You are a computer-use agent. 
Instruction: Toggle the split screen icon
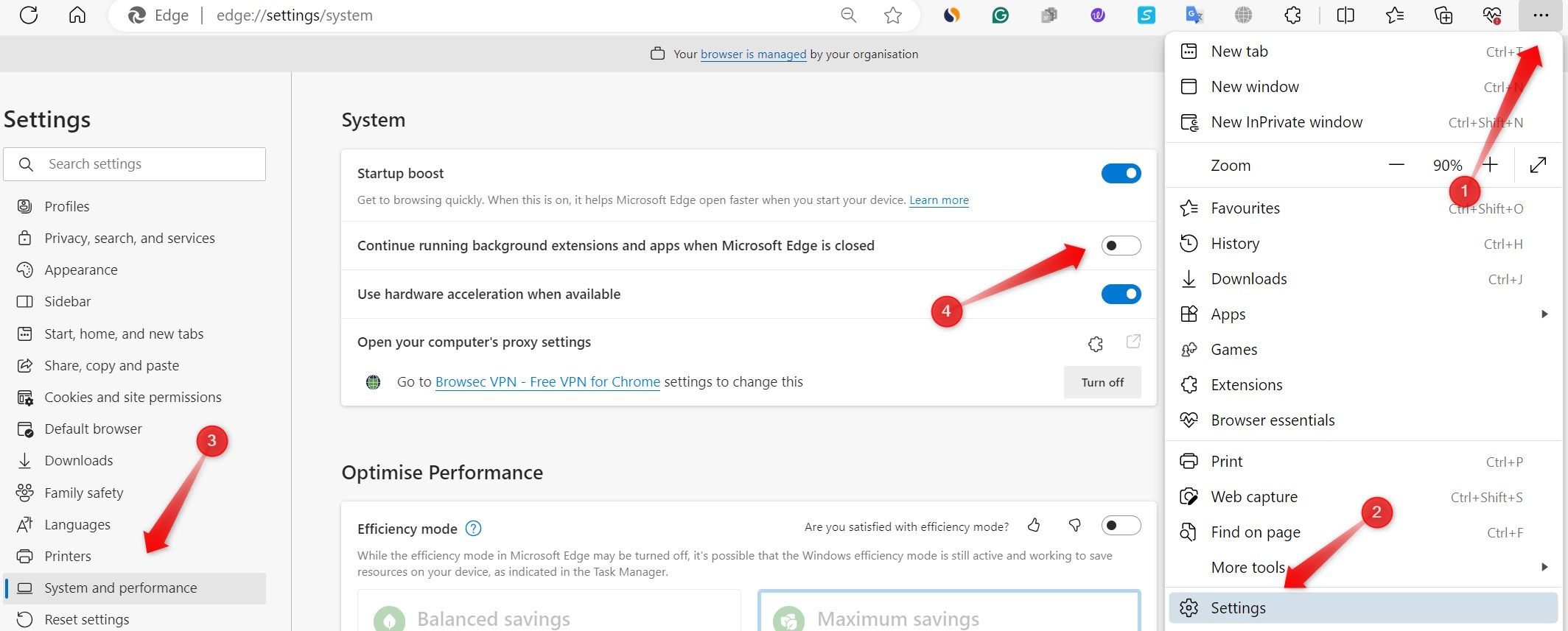tap(1345, 15)
